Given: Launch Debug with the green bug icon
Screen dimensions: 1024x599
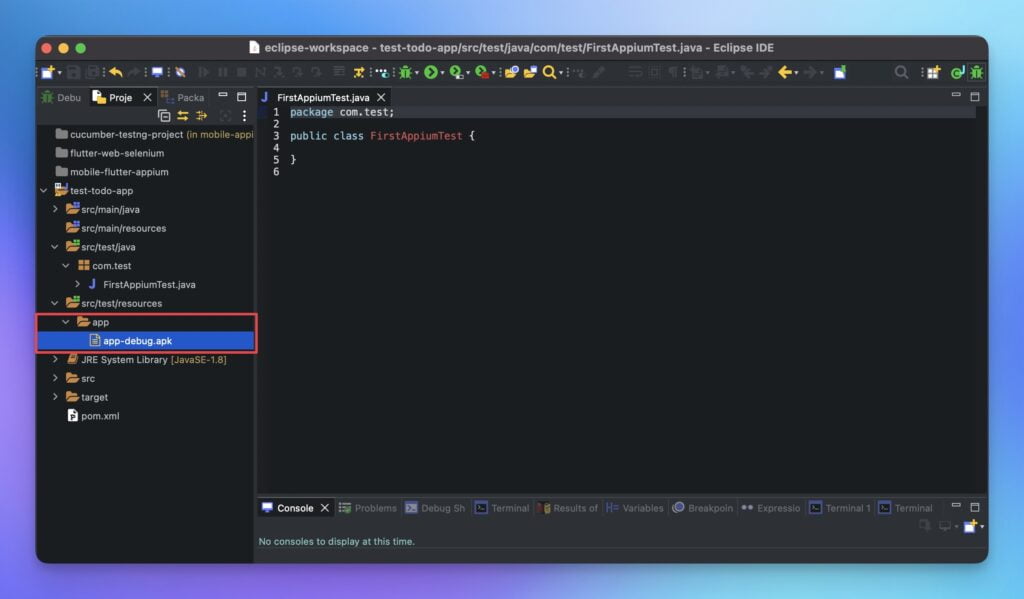Looking at the screenshot, I should click(406, 73).
